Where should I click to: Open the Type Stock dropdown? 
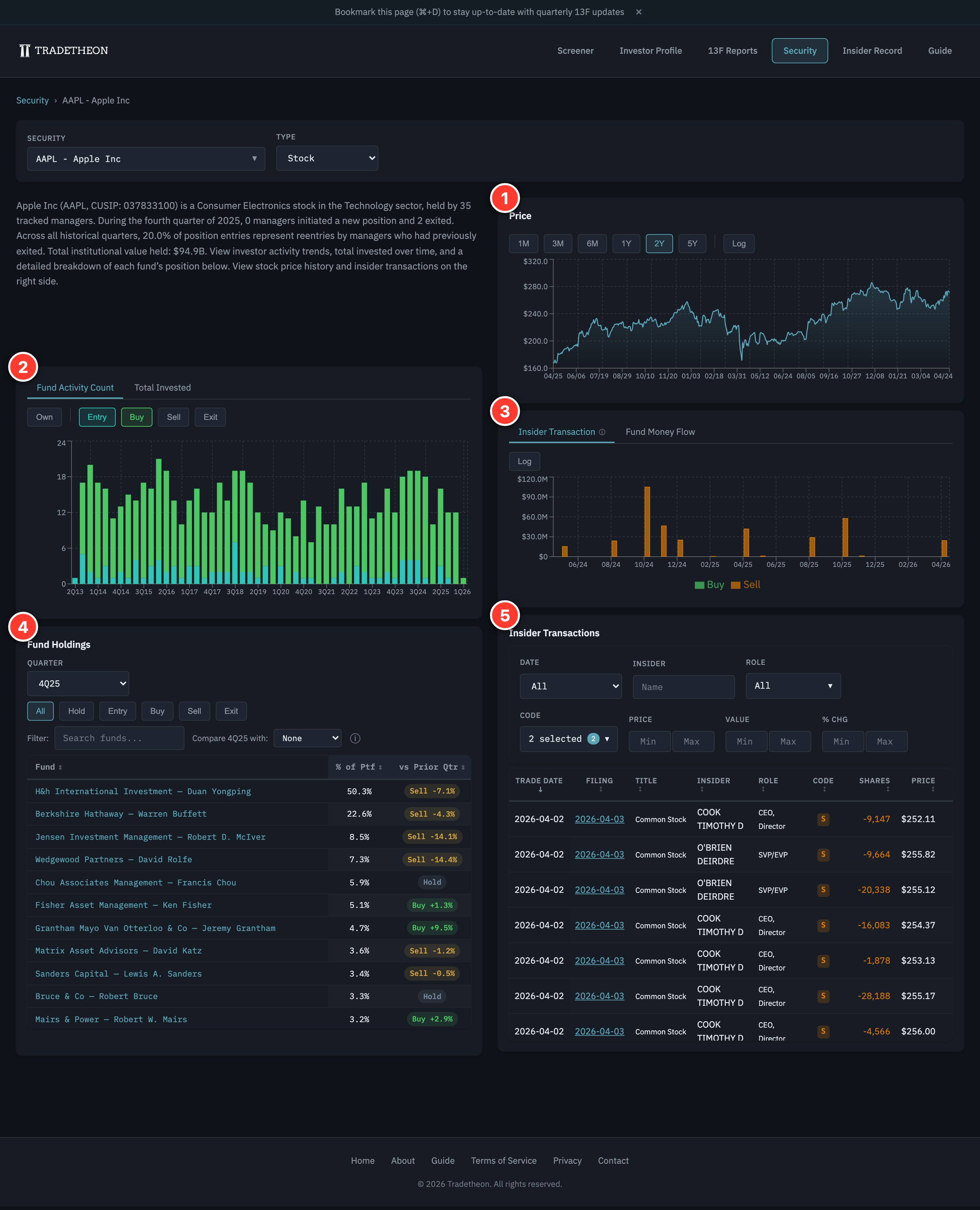coord(327,159)
